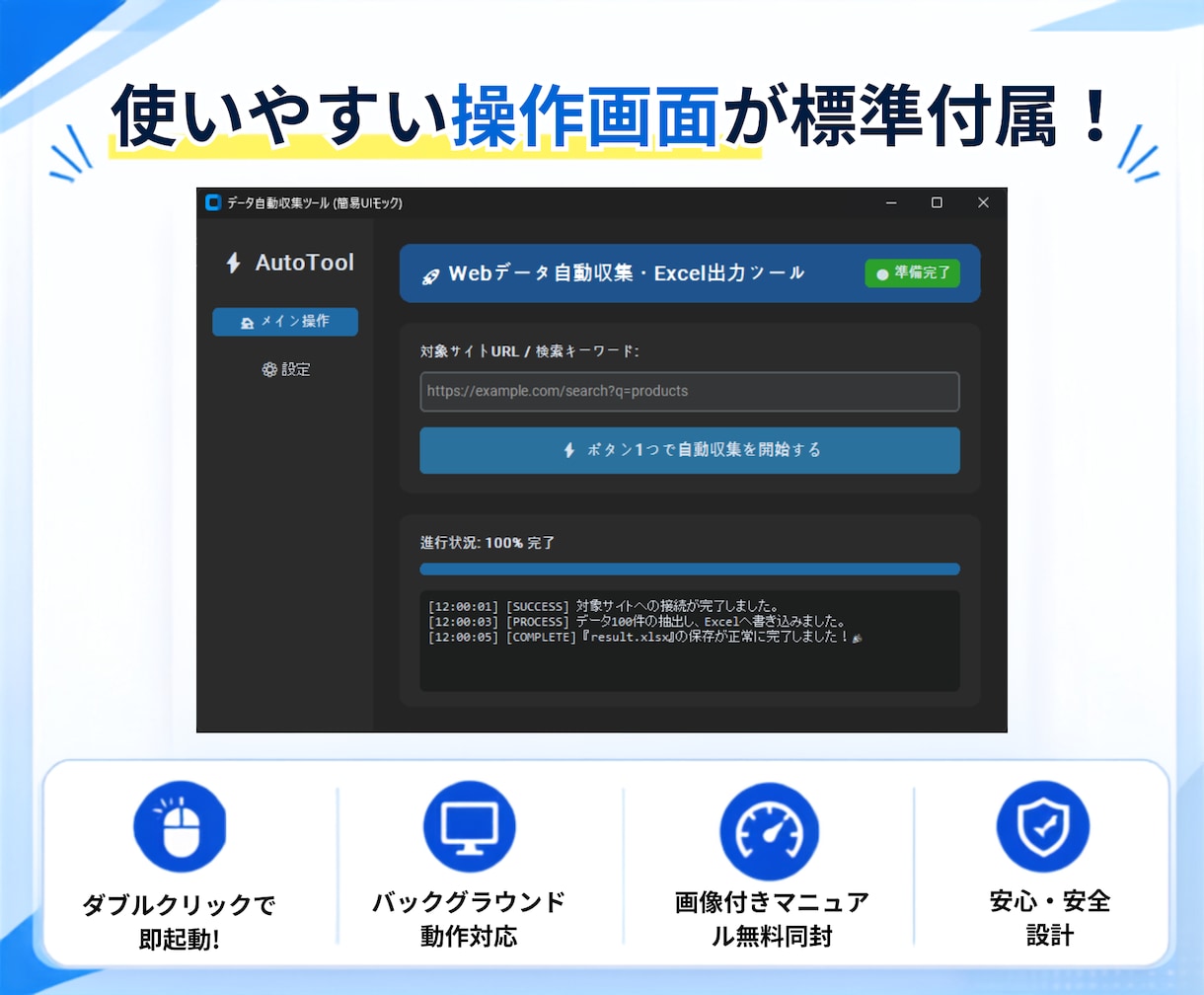Click the green 準備完了 status badge
This screenshot has width=1204, height=995.
tap(912, 273)
